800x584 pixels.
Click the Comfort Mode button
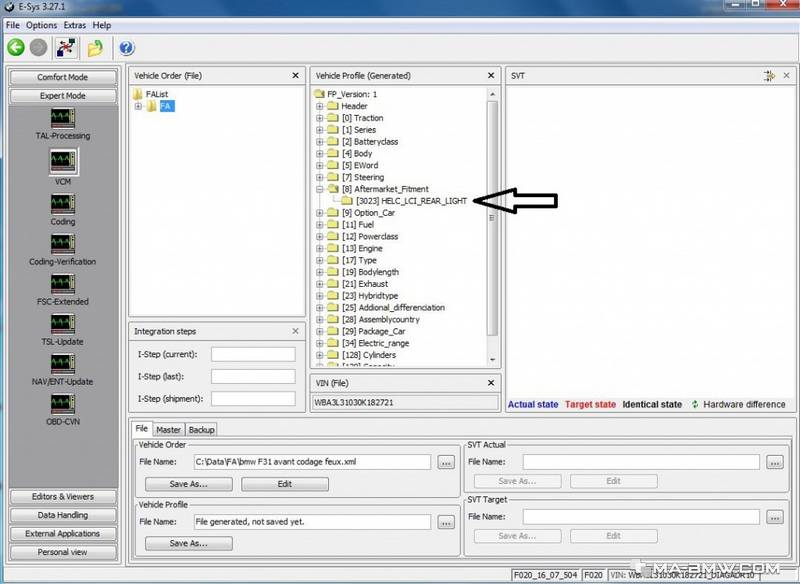63,78
